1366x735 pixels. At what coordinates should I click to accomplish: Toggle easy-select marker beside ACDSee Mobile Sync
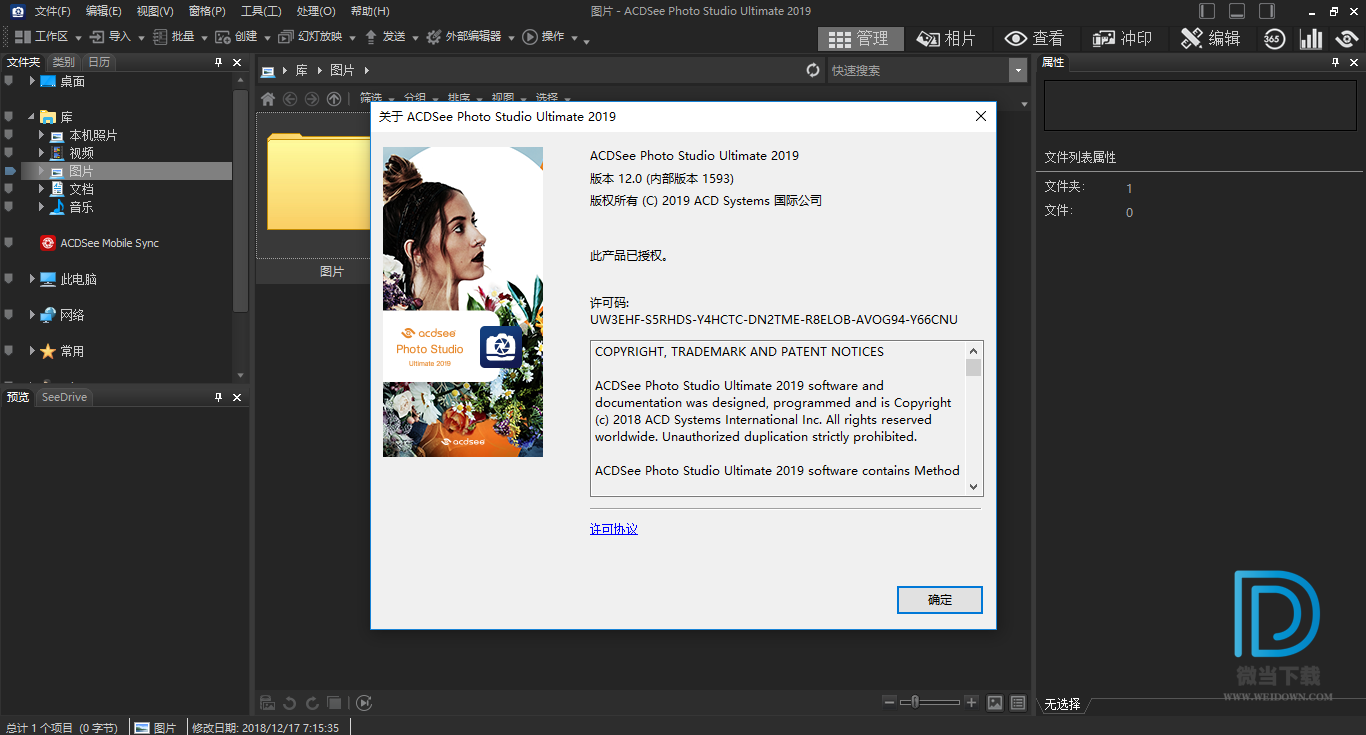coord(9,243)
